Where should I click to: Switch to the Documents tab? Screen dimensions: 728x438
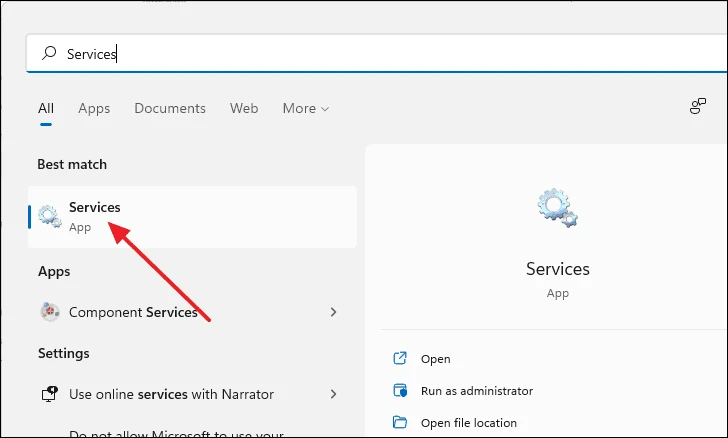coord(170,108)
